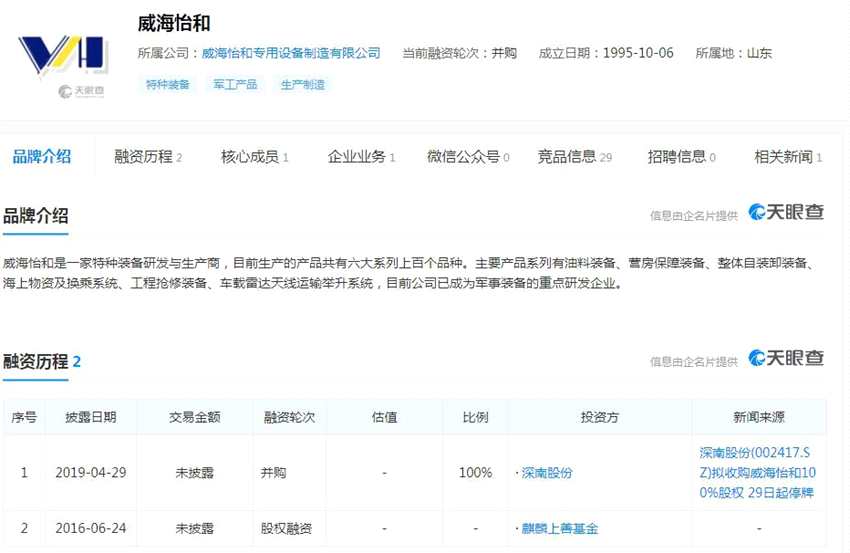Click the 品牌介绍 section heading
The width and height of the screenshot is (850, 553).
36,216
